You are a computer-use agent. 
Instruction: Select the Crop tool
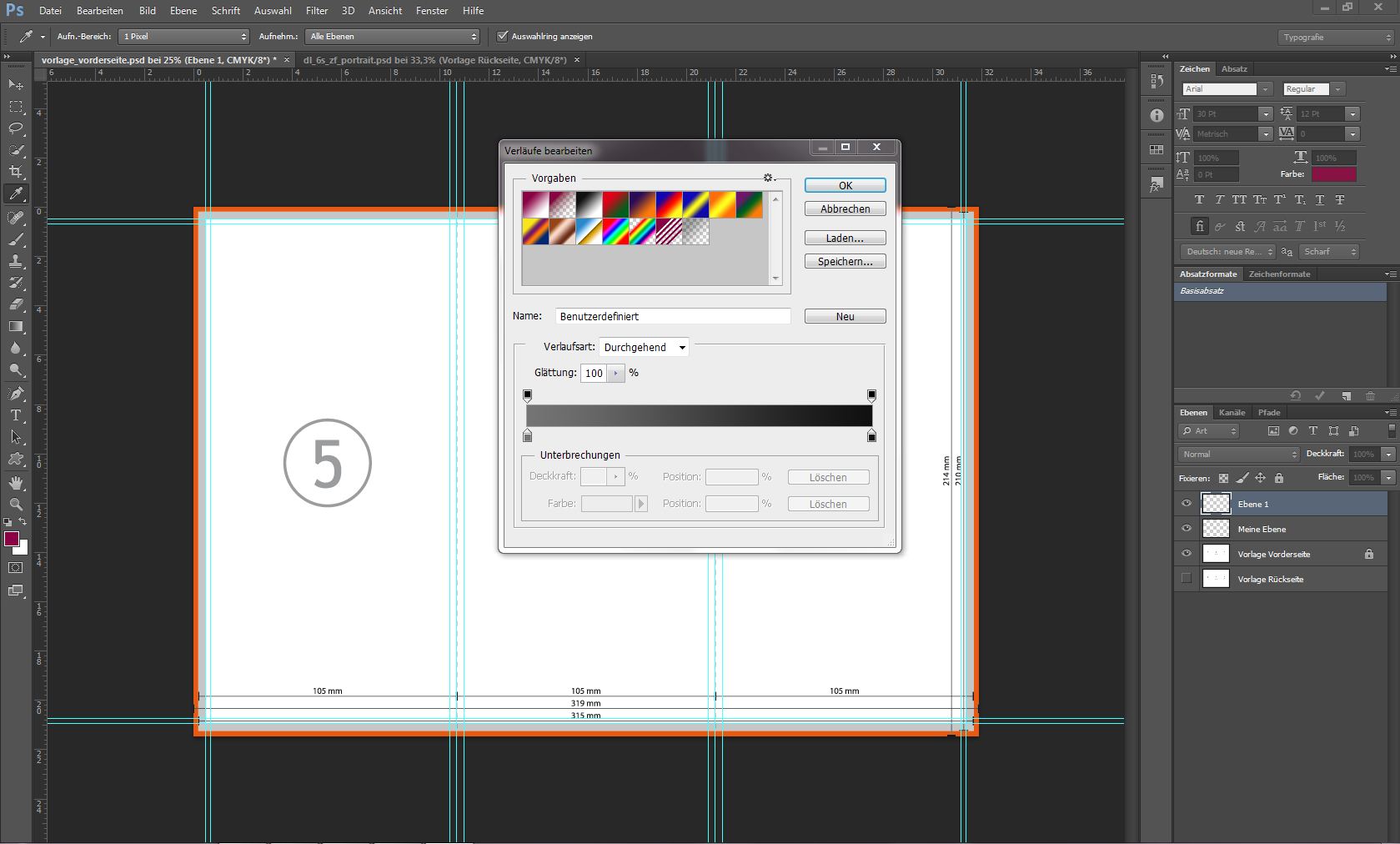(16, 172)
